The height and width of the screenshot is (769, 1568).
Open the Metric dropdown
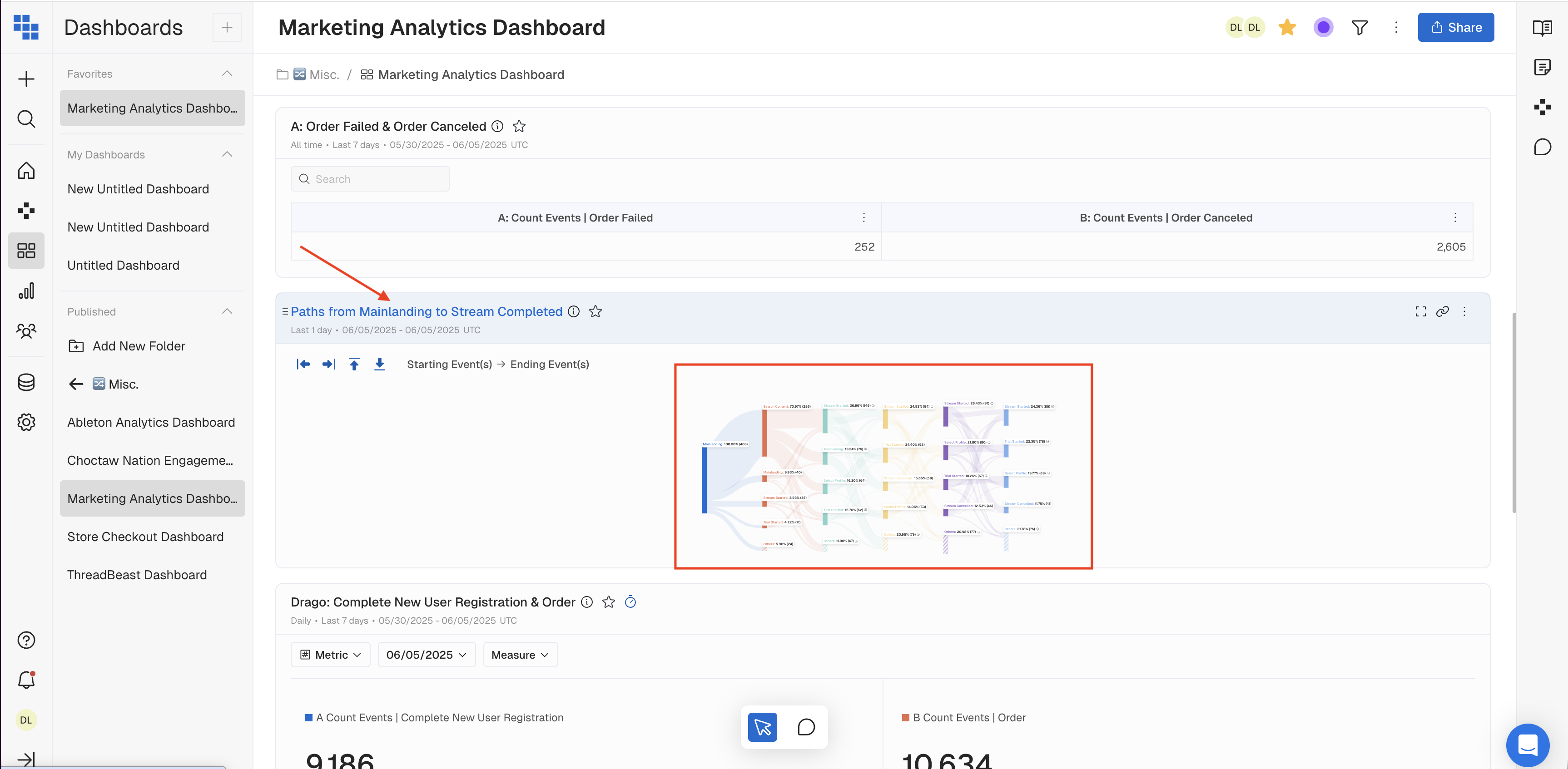[331, 655]
